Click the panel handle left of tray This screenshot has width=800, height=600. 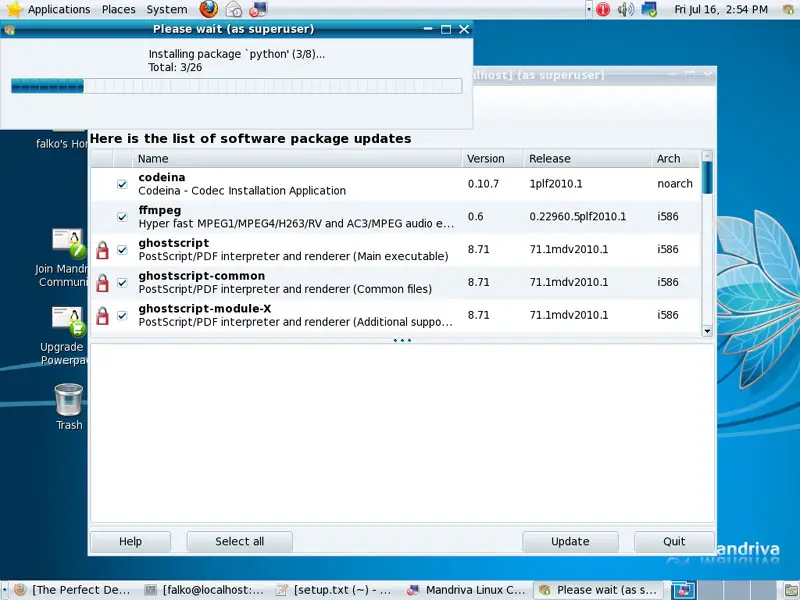[589, 9]
